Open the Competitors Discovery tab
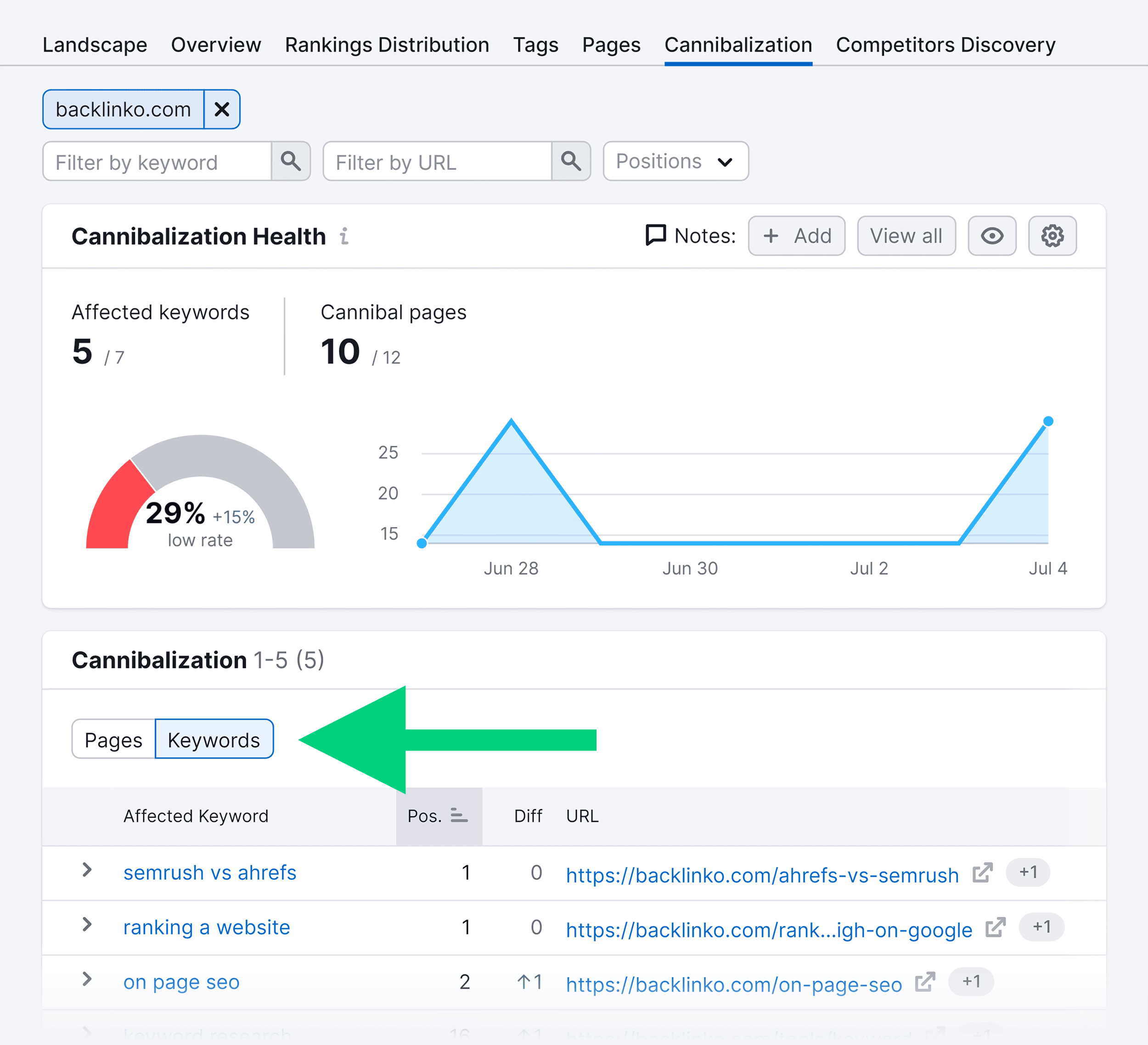Viewport: 1148px width, 1045px height. [945, 45]
